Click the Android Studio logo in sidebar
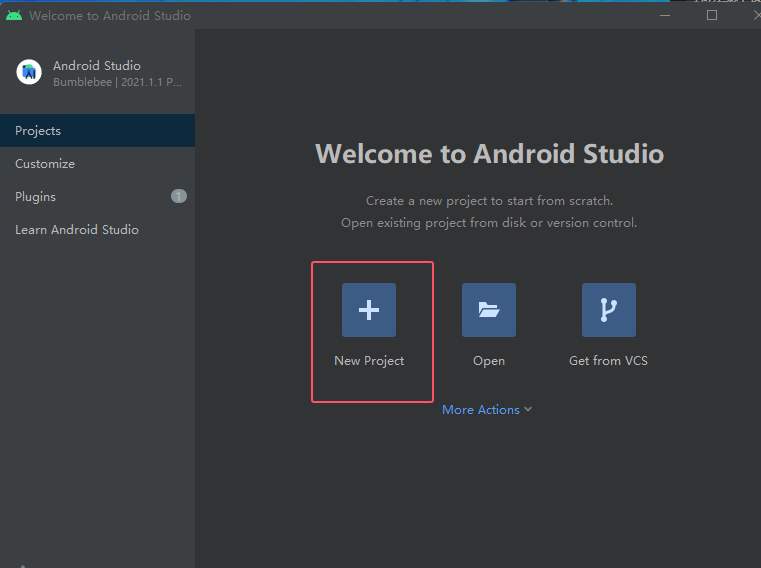This screenshot has width=761, height=568. [29, 72]
